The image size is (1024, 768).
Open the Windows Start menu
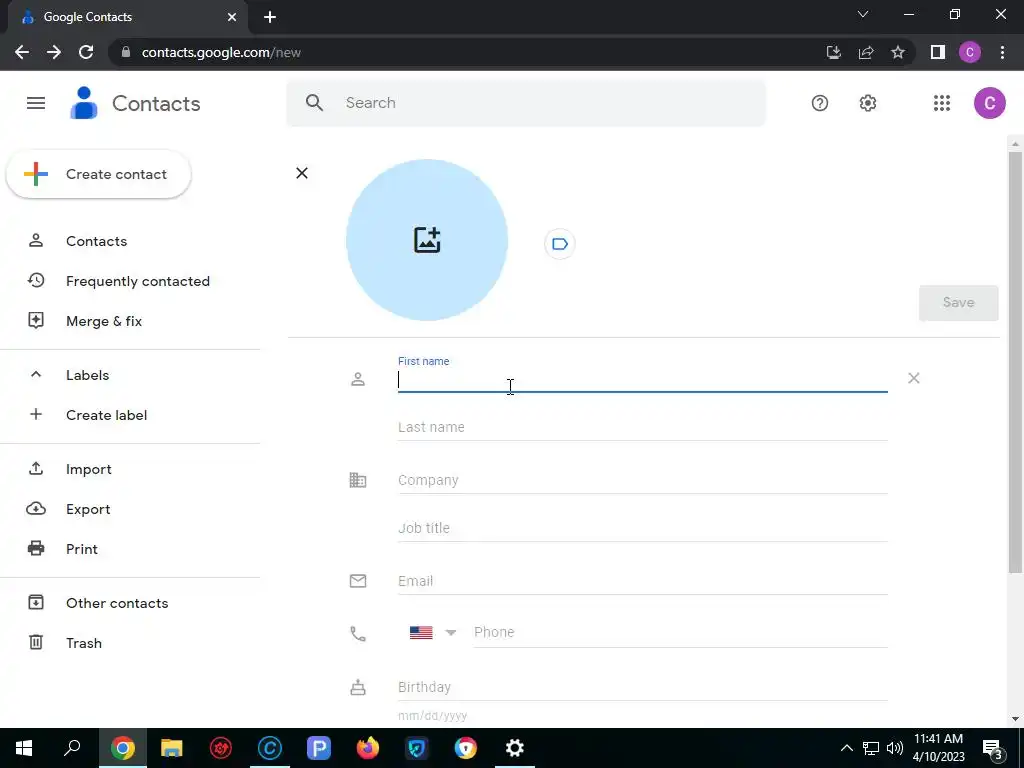(x=24, y=748)
